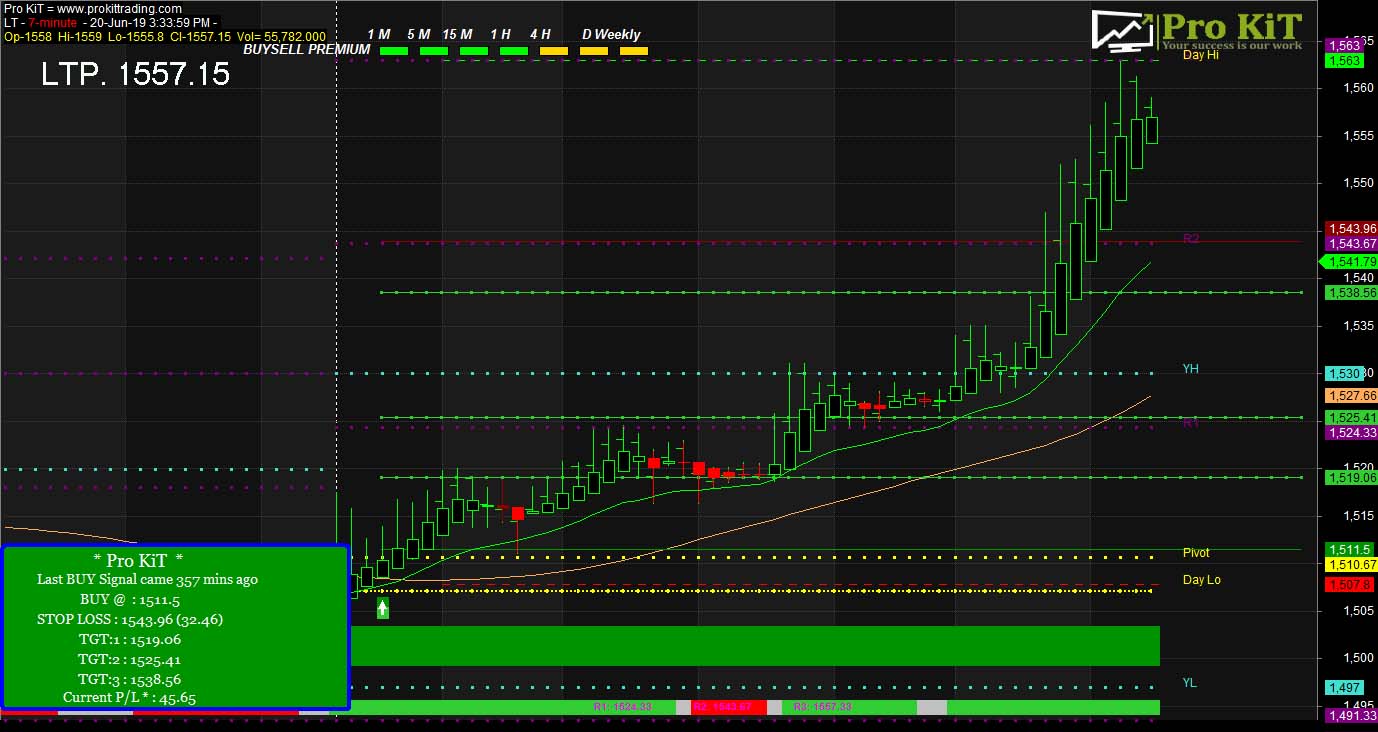Click the YH cyan level label
The width and height of the screenshot is (1378, 732).
(1190, 369)
